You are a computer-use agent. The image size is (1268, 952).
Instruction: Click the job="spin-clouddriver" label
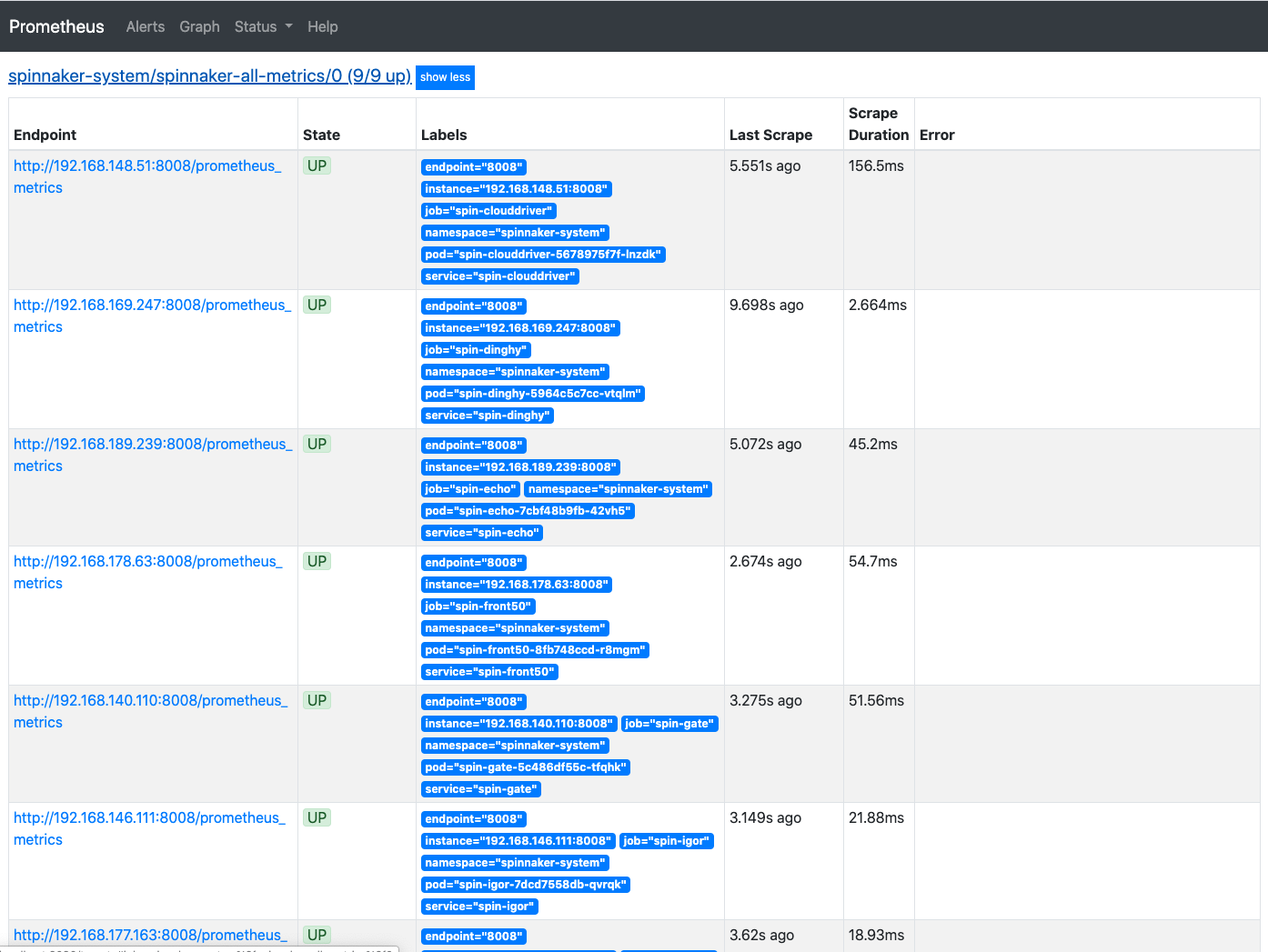(x=488, y=211)
